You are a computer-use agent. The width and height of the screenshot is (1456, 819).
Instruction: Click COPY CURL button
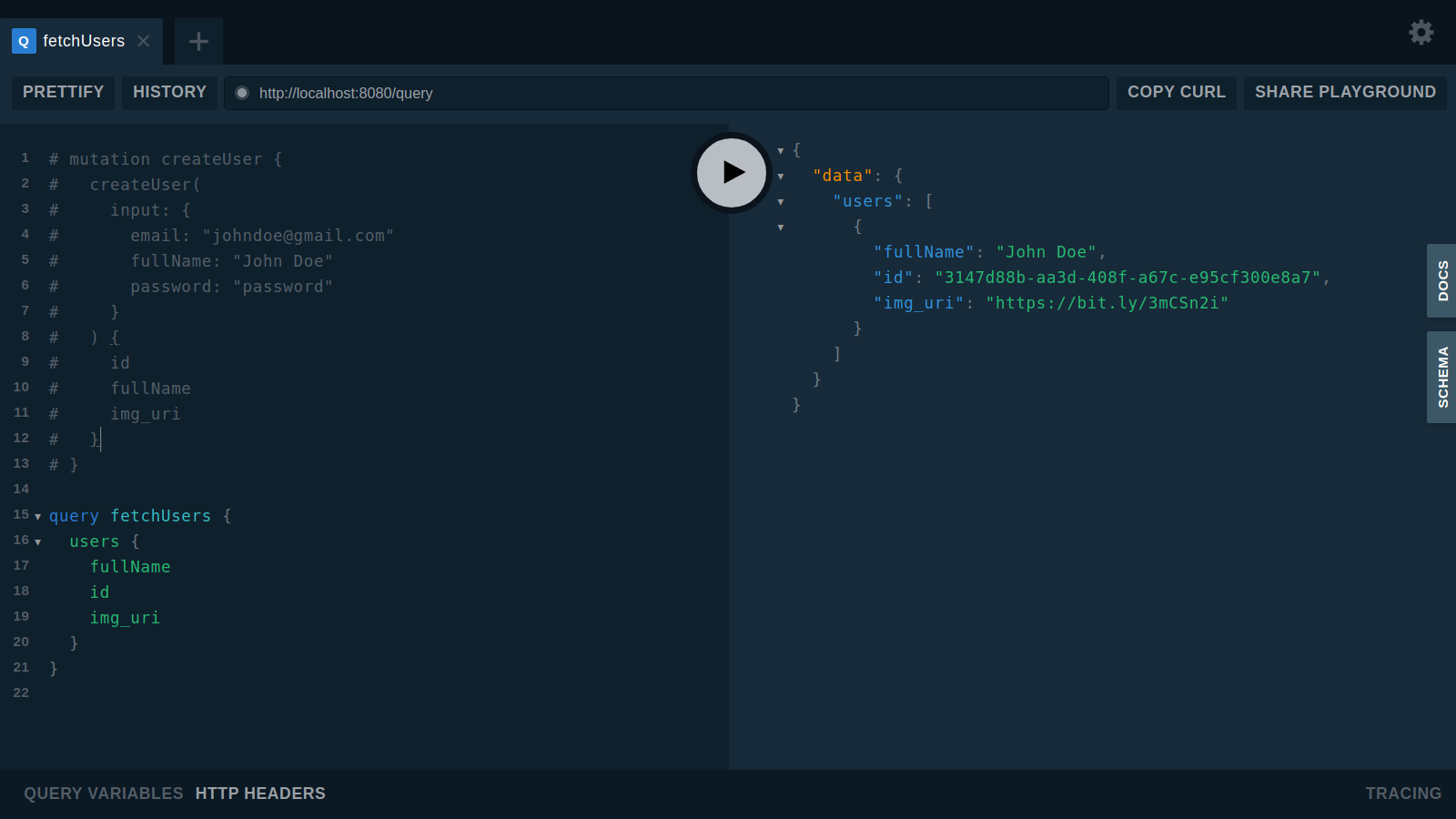(1176, 92)
